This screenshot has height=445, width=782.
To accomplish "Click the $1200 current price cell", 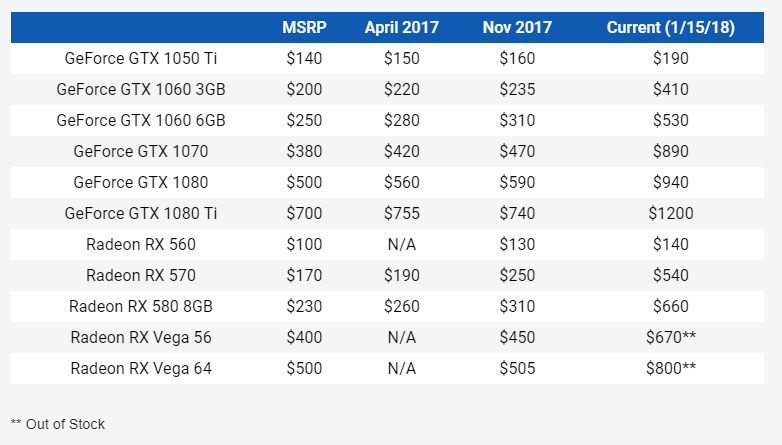I will pyautogui.click(x=670, y=213).
